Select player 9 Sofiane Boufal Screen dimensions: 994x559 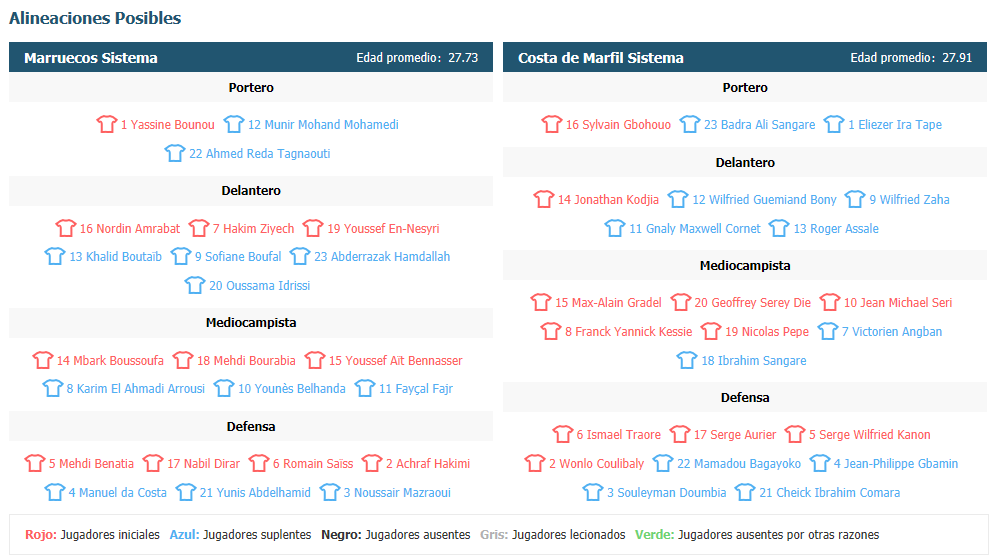(x=238, y=257)
